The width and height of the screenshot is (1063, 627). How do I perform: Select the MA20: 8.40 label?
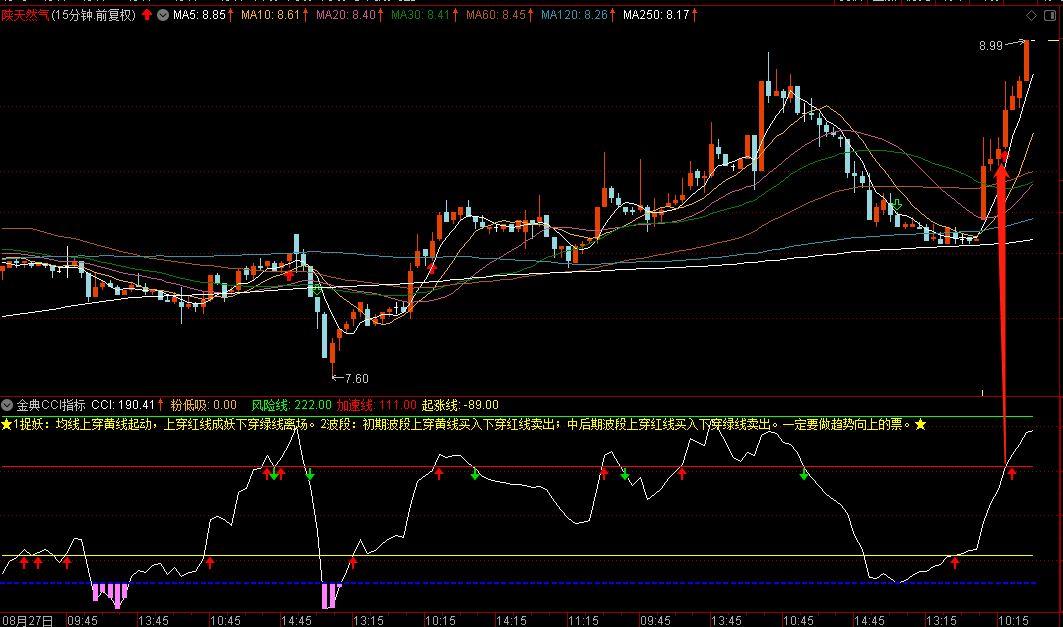pos(345,15)
